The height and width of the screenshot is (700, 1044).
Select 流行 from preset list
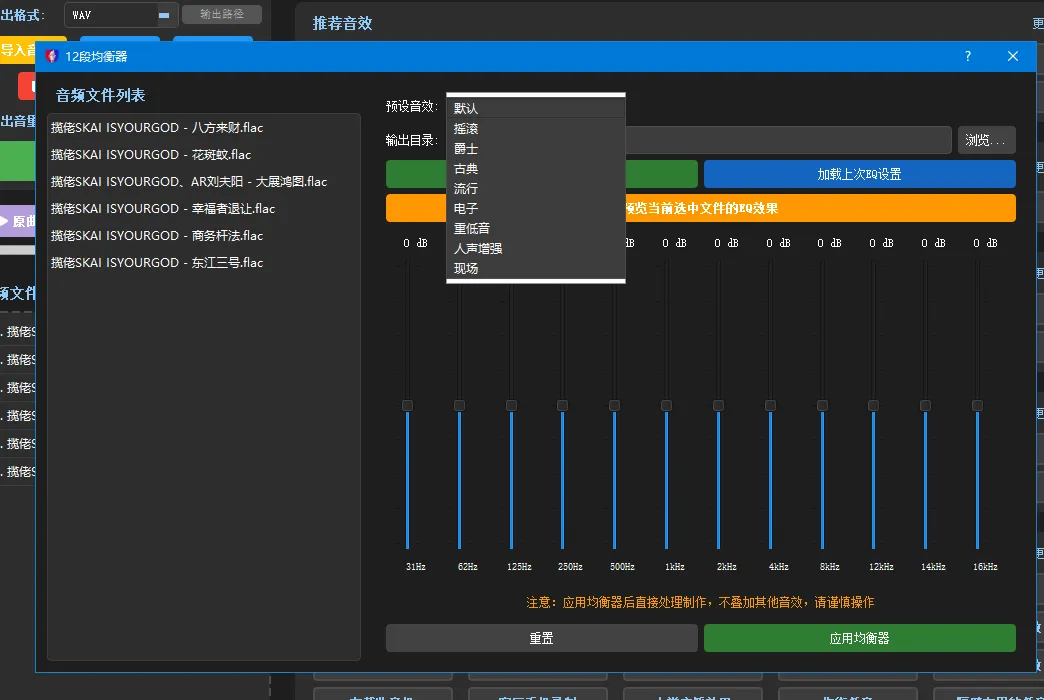535,188
